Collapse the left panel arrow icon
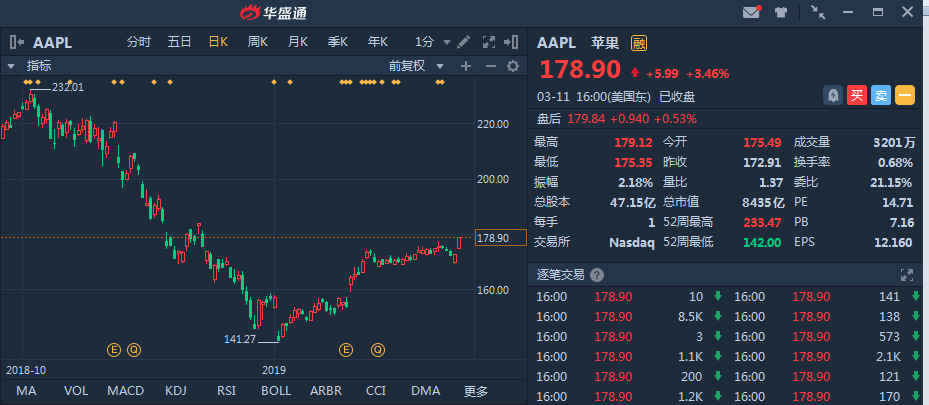 point(17,42)
